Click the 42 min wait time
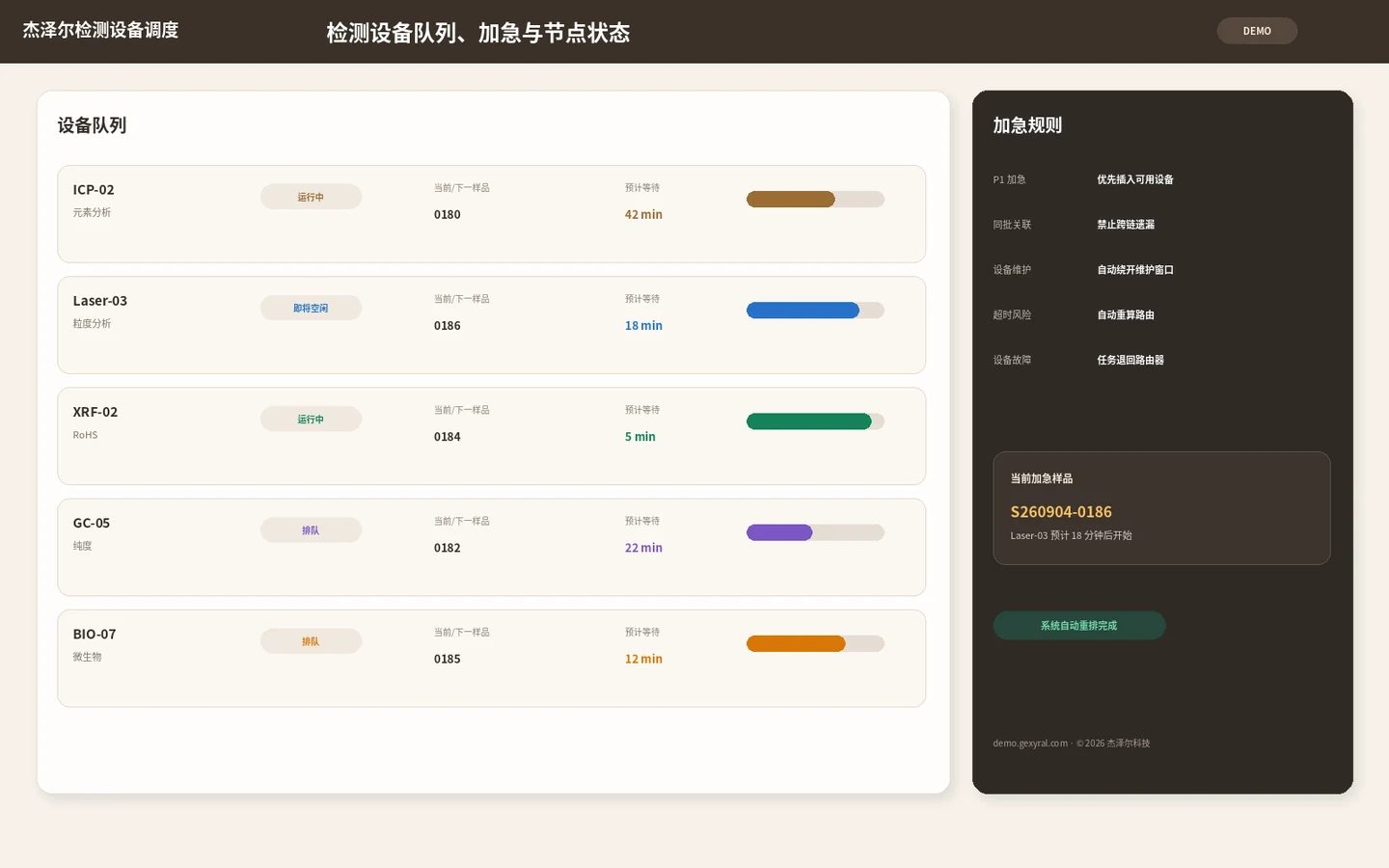The height and width of the screenshot is (868, 1389). [x=643, y=215]
